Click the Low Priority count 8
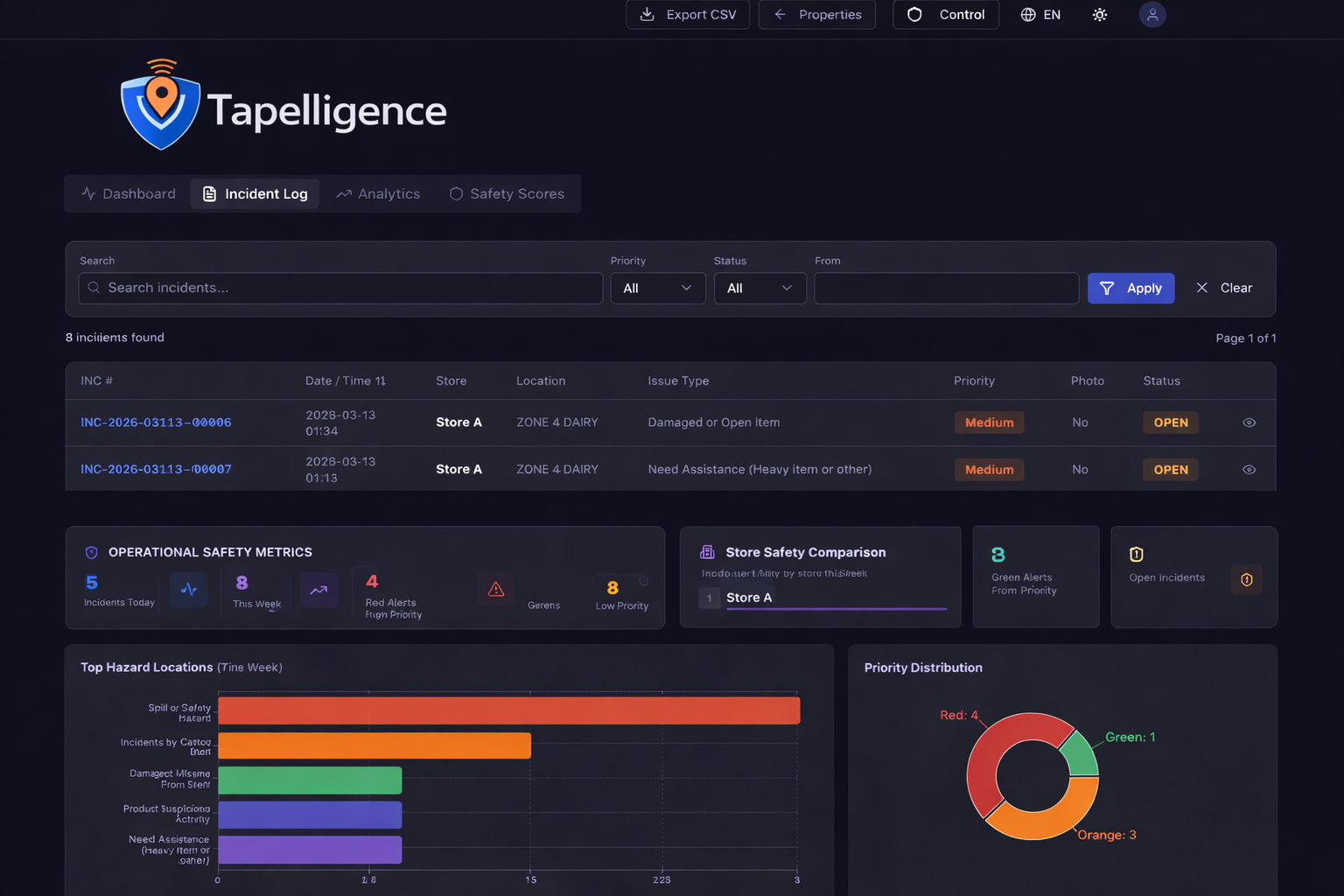Image resolution: width=1344 pixels, height=896 pixels. click(x=612, y=588)
